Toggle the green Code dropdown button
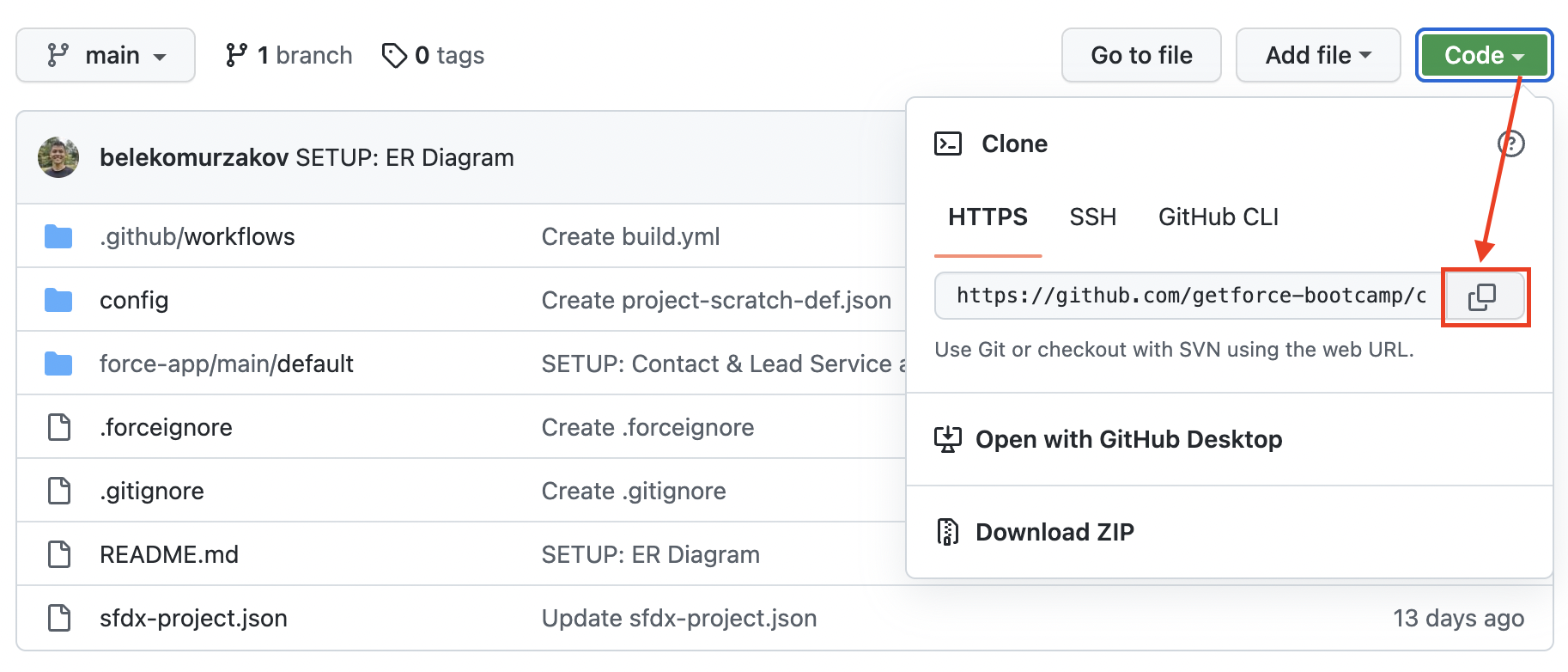 pos(1483,56)
